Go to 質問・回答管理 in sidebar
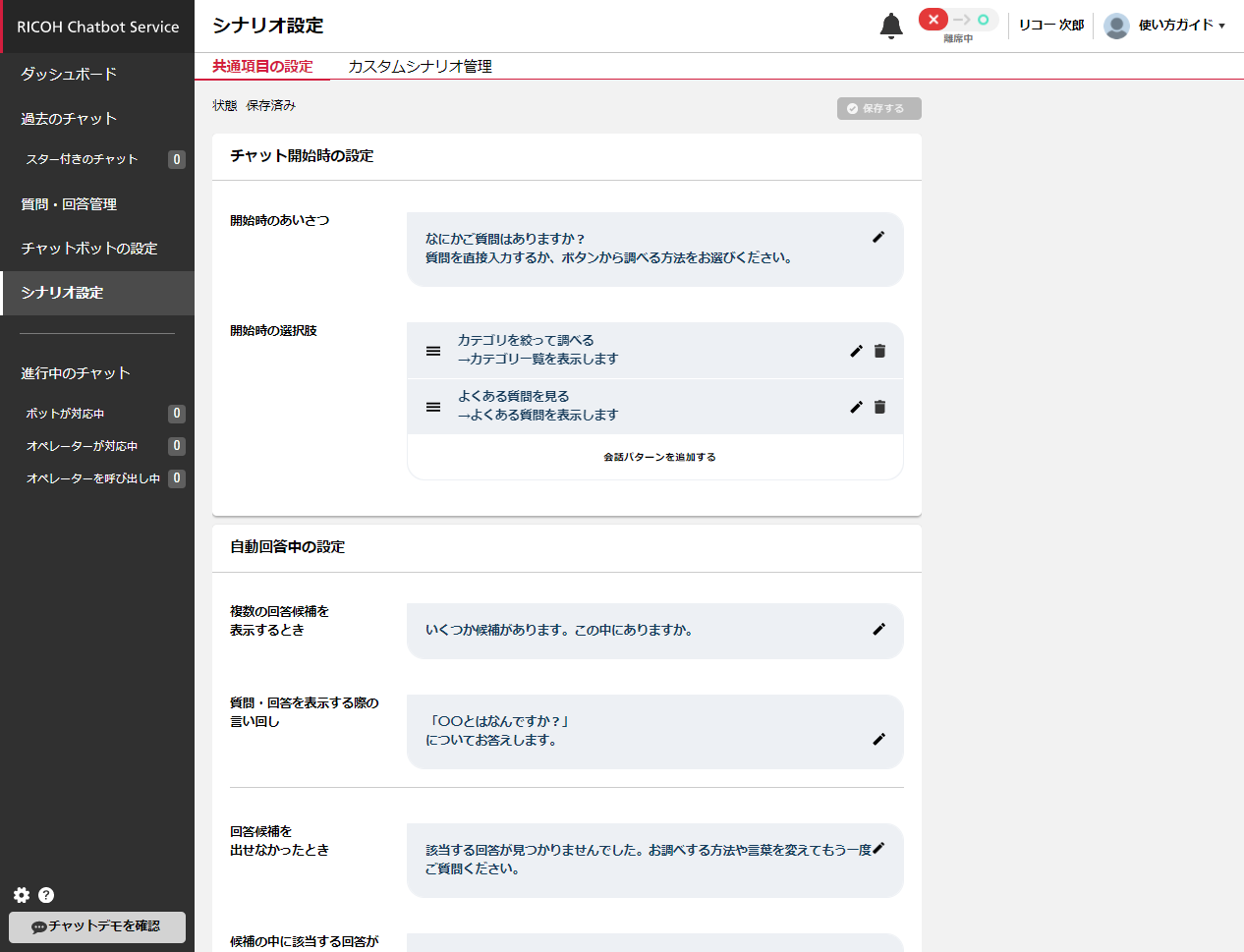 tap(69, 204)
